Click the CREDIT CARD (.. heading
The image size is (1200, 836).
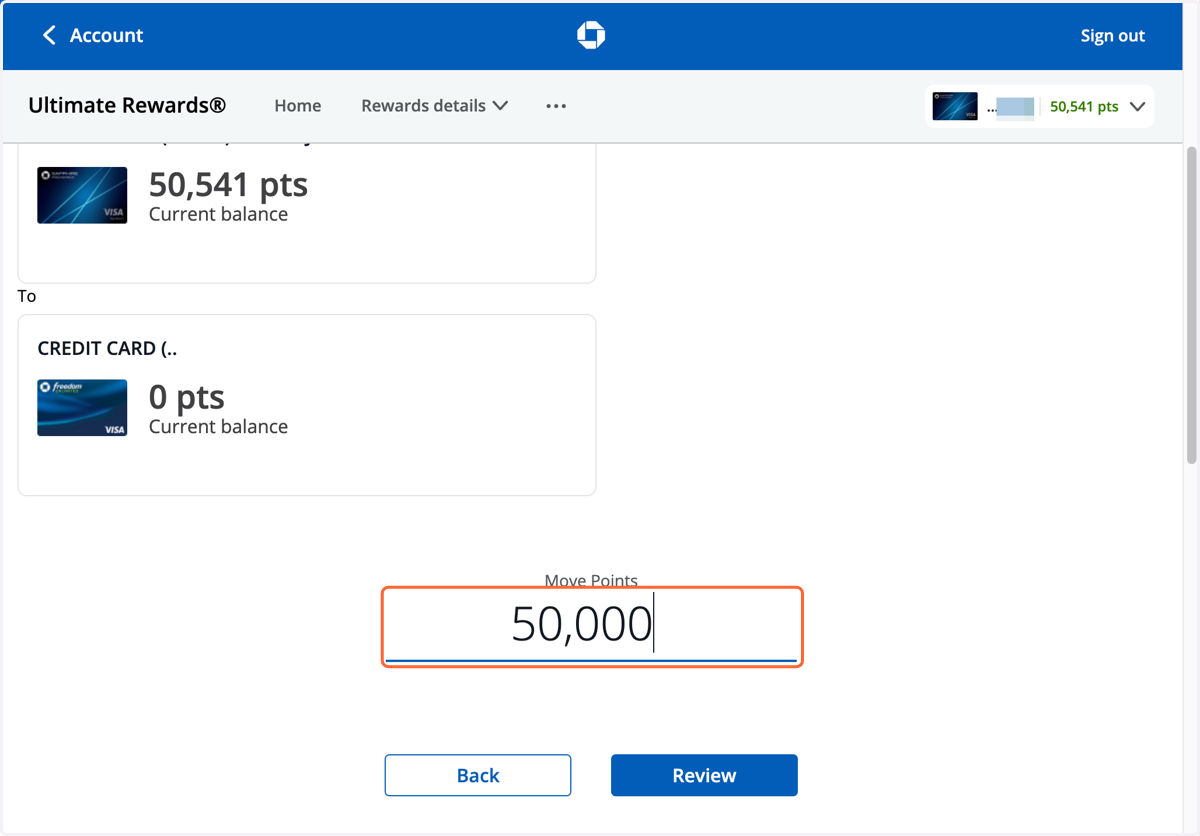click(107, 348)
